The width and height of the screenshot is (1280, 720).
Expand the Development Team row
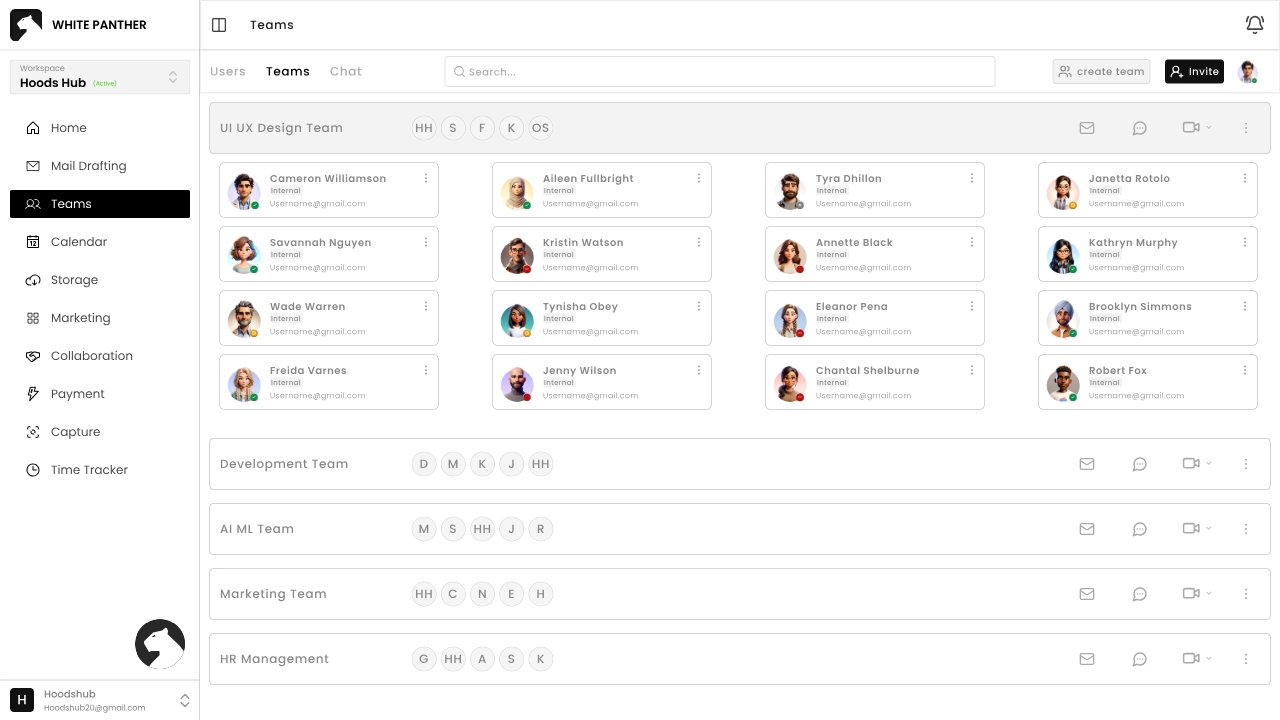tap(284, 464)
